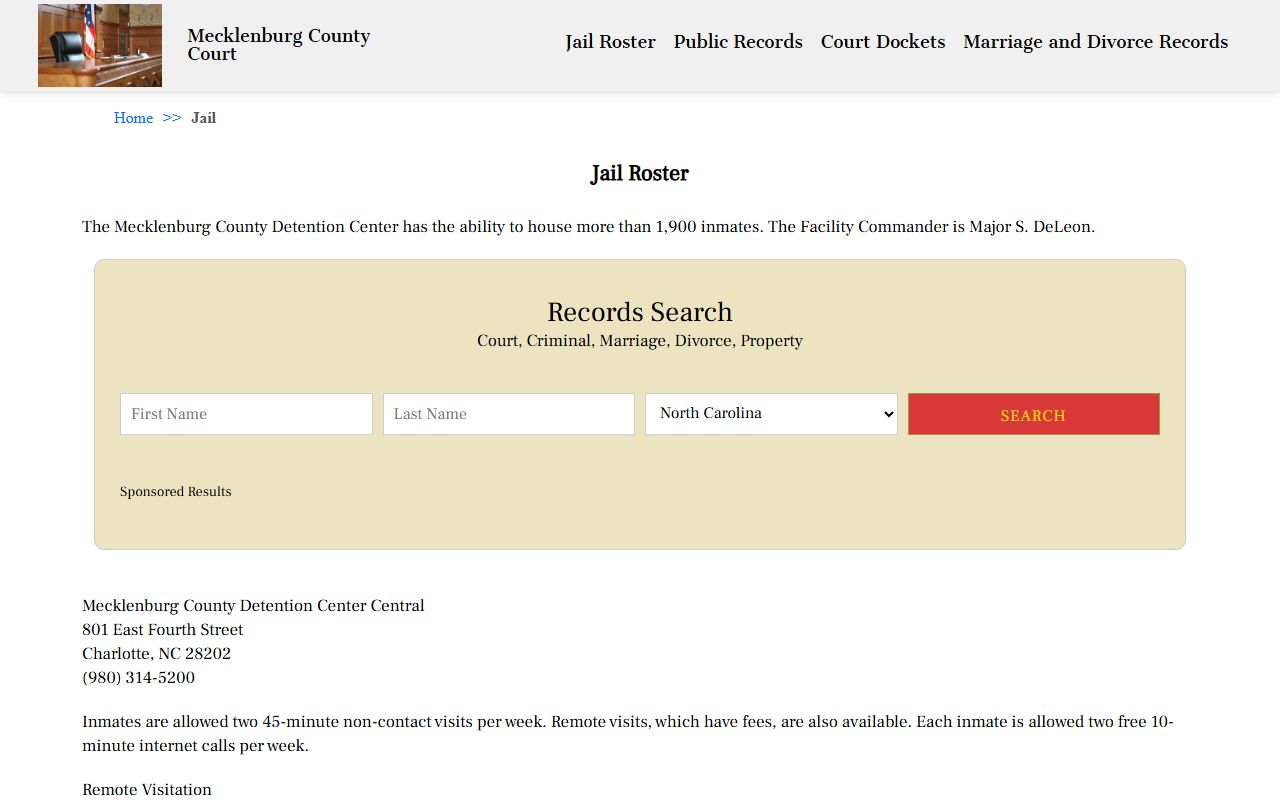The image size is (1280, 800).
Task: Click the Remote Visitation text
Action: point(147,790)
